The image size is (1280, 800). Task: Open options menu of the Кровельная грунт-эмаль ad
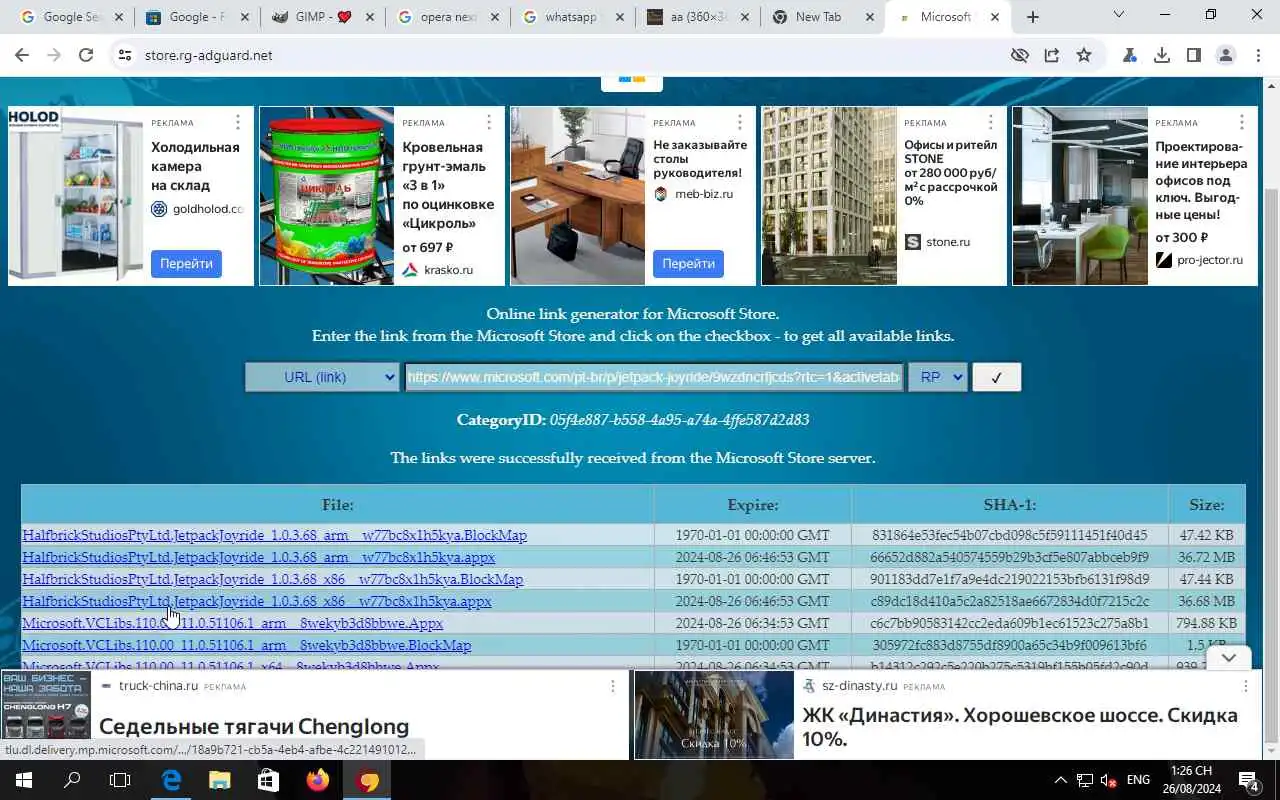(488, 122)
